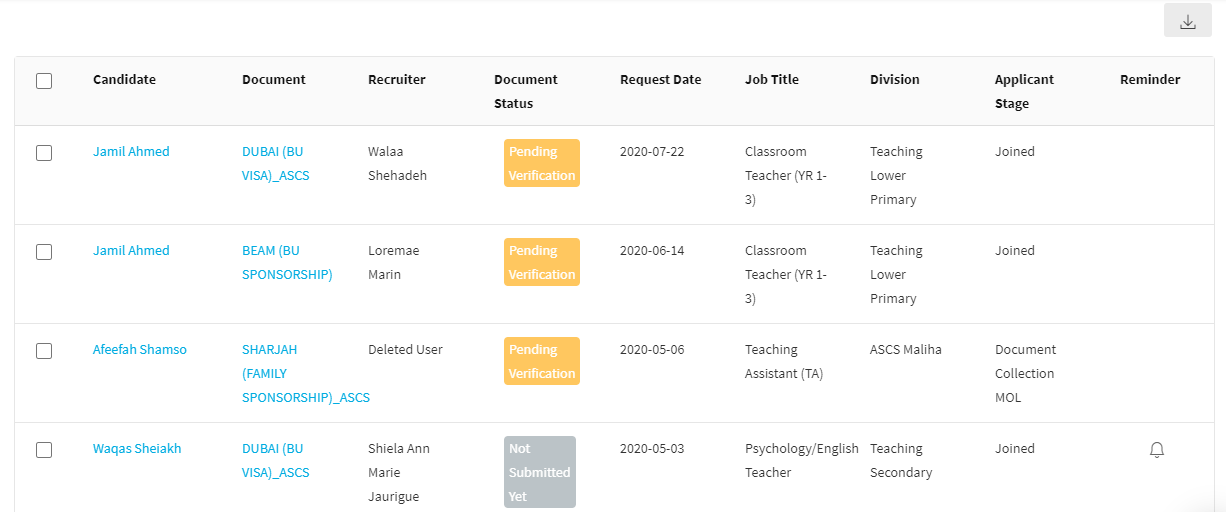The width and height of the screenshot is (1226, 512).
Task: Click the Job Title column header
Action: (x=771, y=80)
